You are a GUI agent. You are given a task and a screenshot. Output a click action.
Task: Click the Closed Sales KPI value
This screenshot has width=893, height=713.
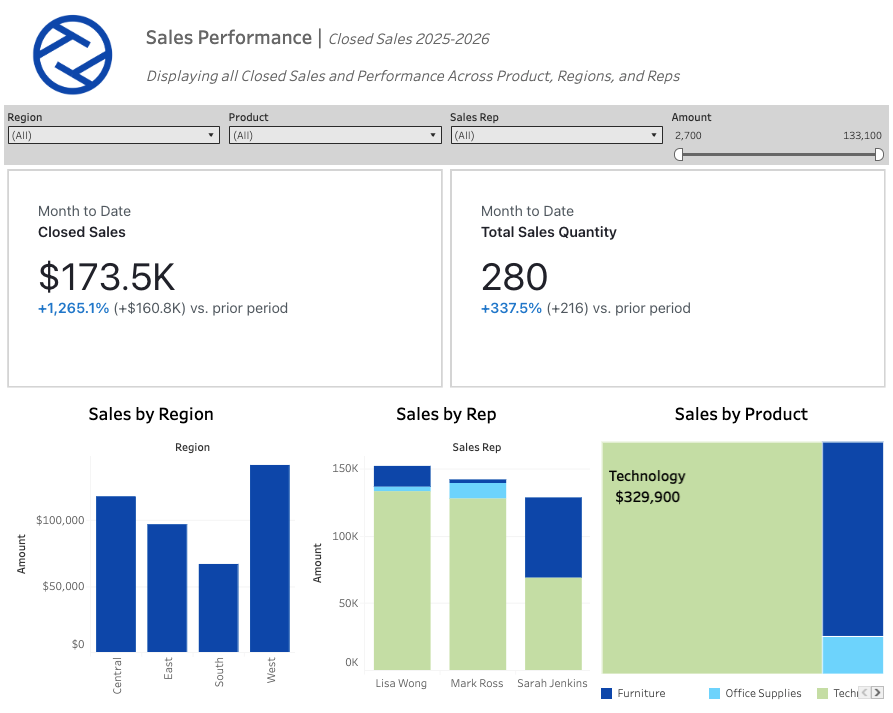pyautogui.click(x=107, y=276)
